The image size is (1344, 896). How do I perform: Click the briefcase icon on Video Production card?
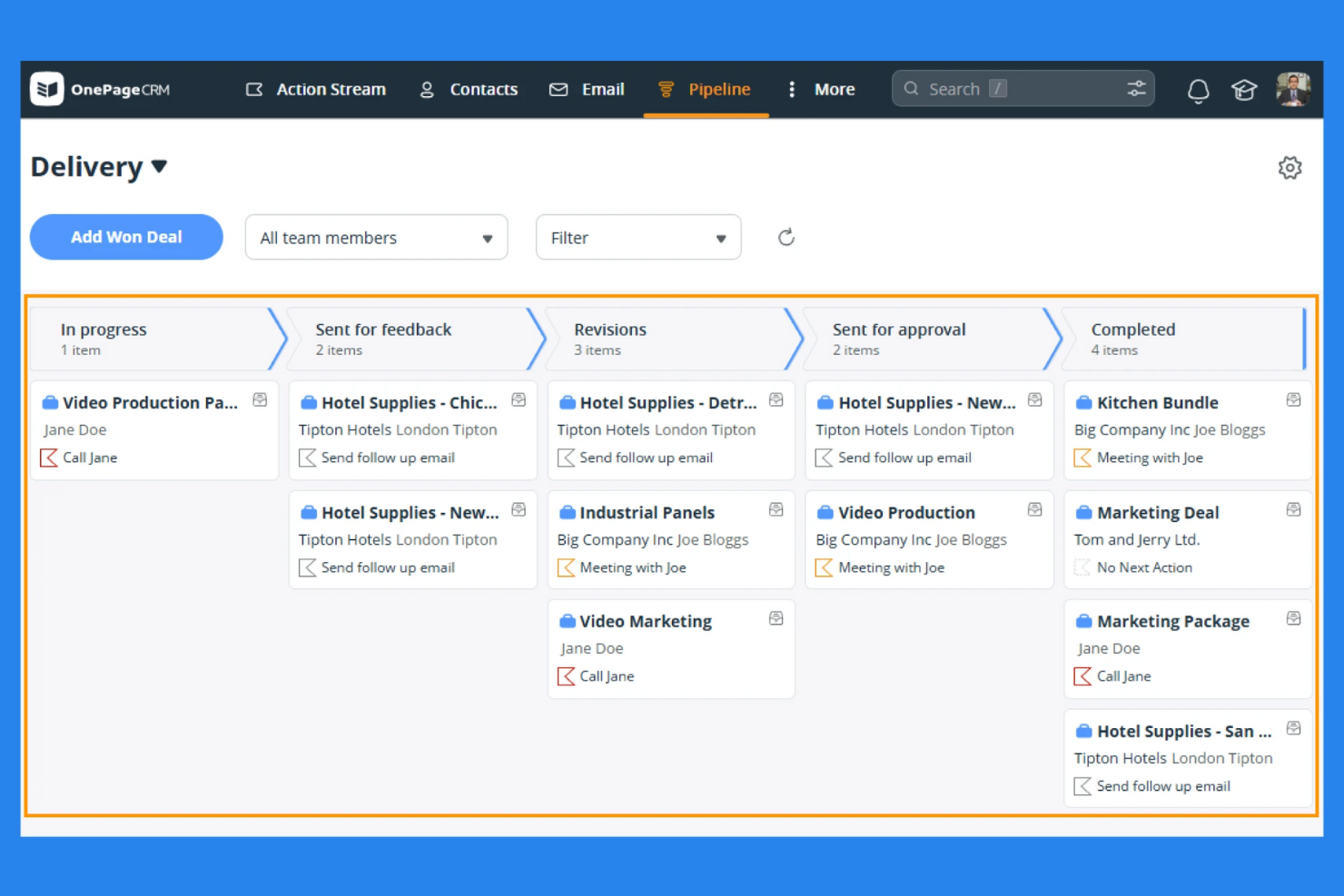coord(824,511)
